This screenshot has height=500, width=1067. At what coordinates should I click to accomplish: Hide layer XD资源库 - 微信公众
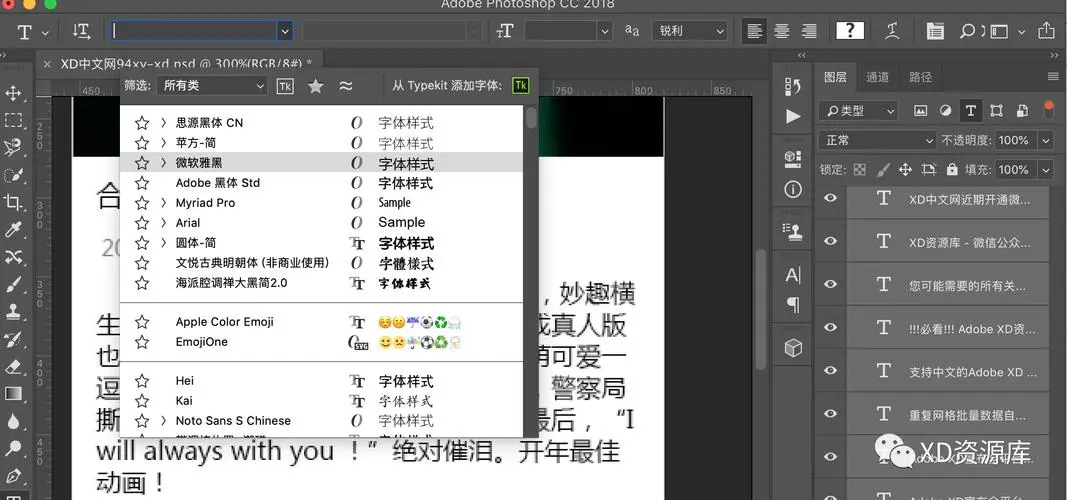[x=830, y=241]
